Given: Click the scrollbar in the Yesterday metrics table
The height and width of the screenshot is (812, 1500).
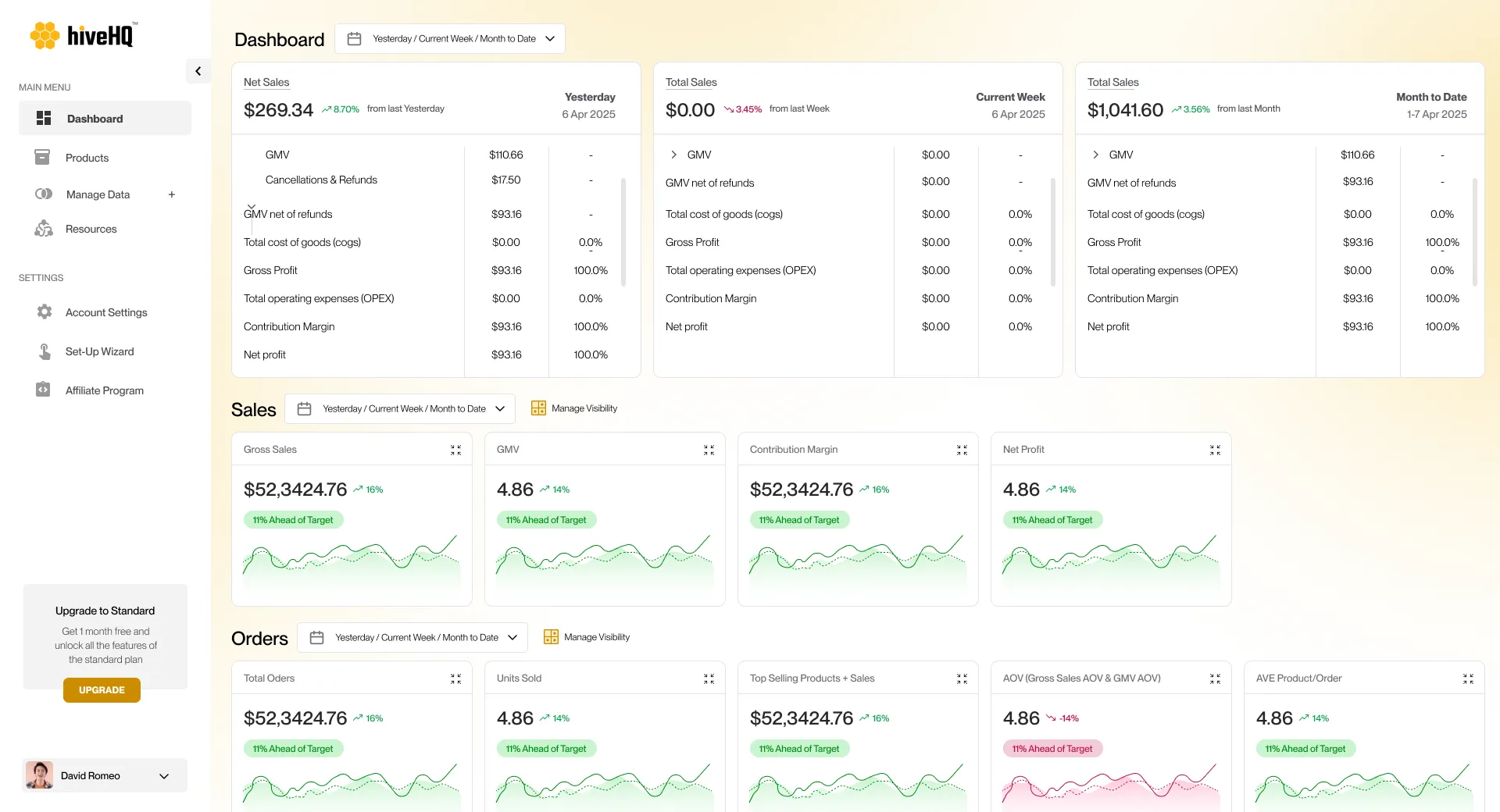Looking at the screenshot, I should point(623,231).
